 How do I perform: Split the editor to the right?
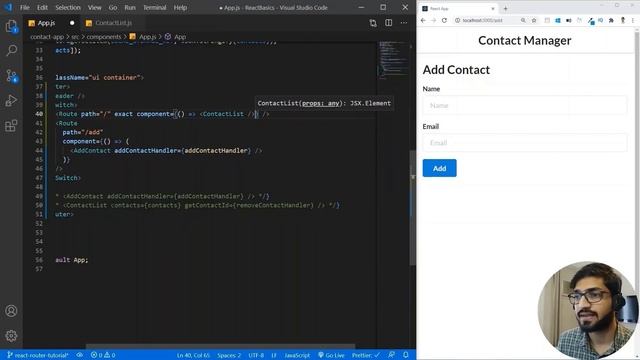point(389,23)
